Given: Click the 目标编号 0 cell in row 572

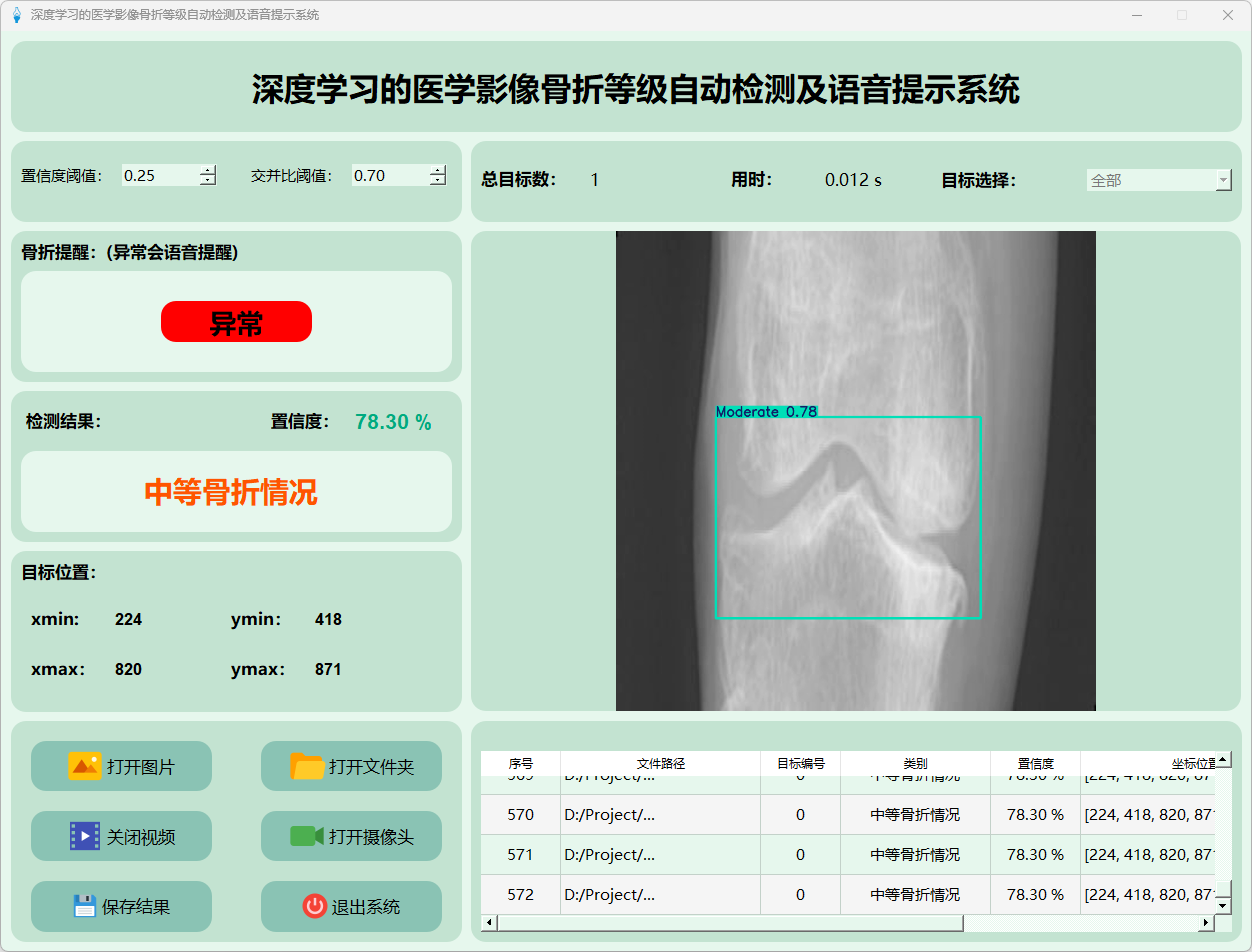Looking at the screenshot, I should click(x=801, y=895).
